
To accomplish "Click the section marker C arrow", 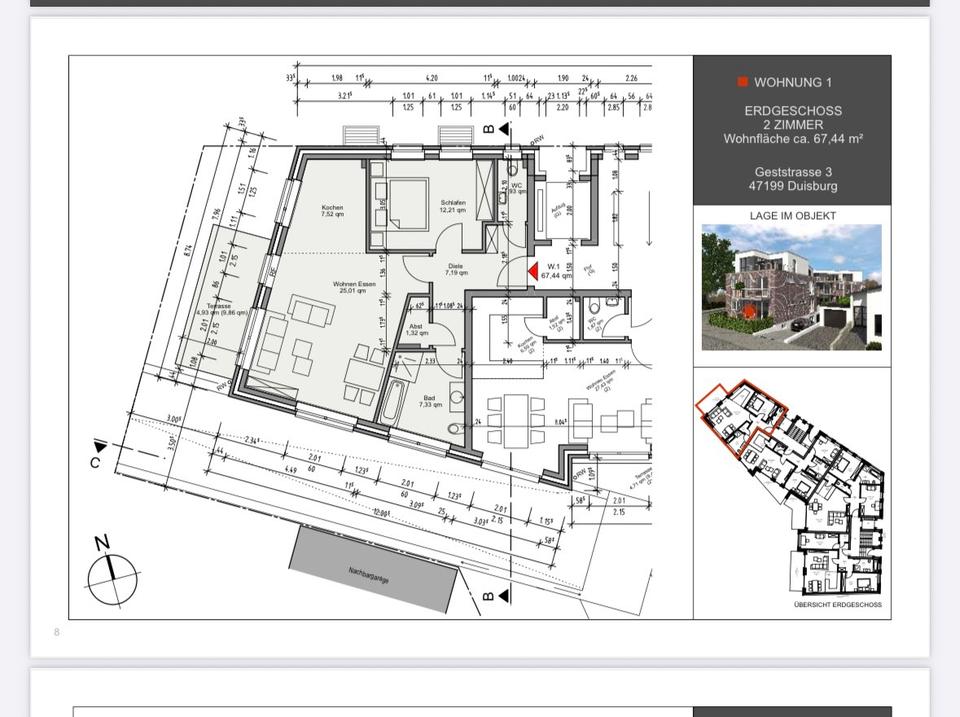I will pyautogui.click(x=98, y=447).
